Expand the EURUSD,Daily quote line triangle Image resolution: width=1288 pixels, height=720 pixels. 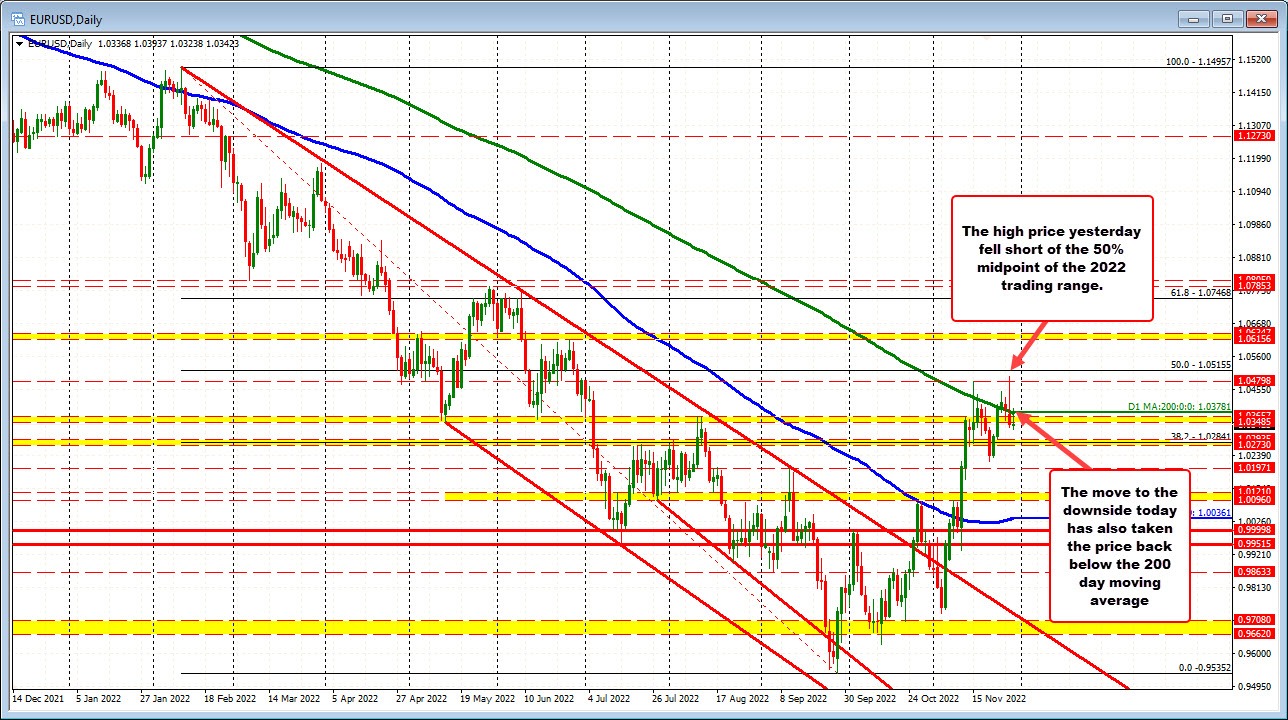(19, 43)
